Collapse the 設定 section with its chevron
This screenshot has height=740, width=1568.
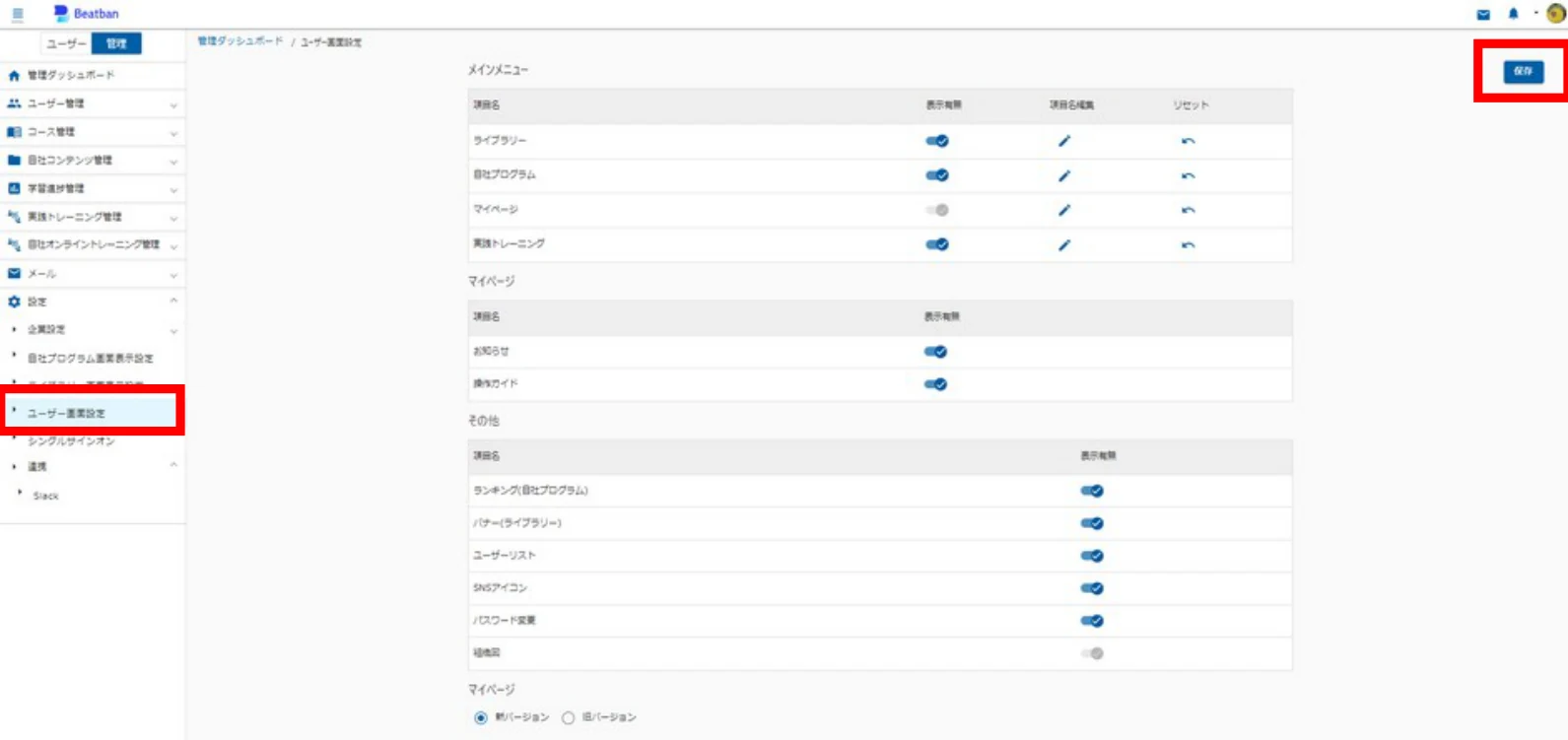pyautogui.click(x=173, y=302)
